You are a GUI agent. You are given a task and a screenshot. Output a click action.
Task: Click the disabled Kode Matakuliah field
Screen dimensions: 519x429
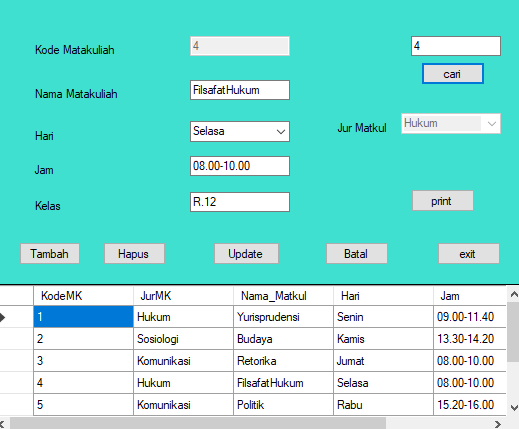(x=240, y=46)
